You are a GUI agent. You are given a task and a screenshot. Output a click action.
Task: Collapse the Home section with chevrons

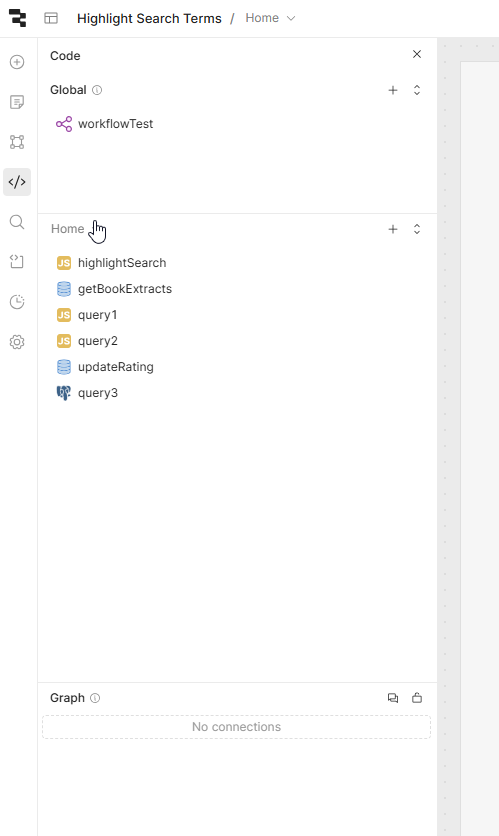click(417, 229)
